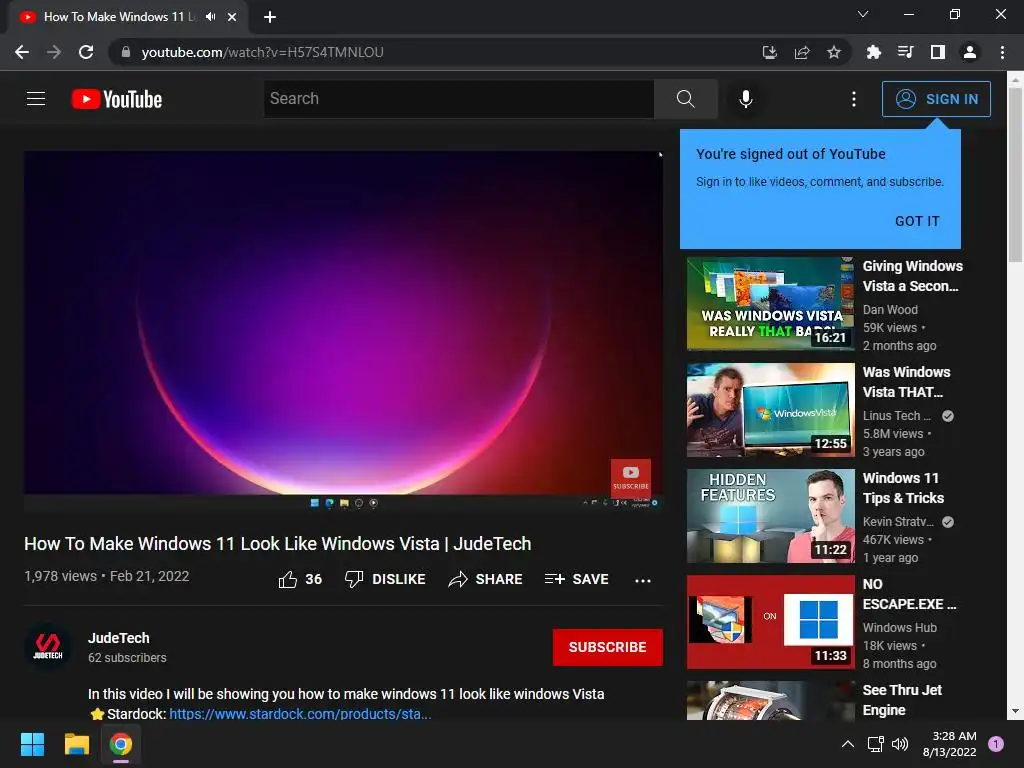Image resolution: width=1024 pixels, height=768 pixels.
Task: Open Windows 11 Tips & Tricks title
Action: coord(903,488)
